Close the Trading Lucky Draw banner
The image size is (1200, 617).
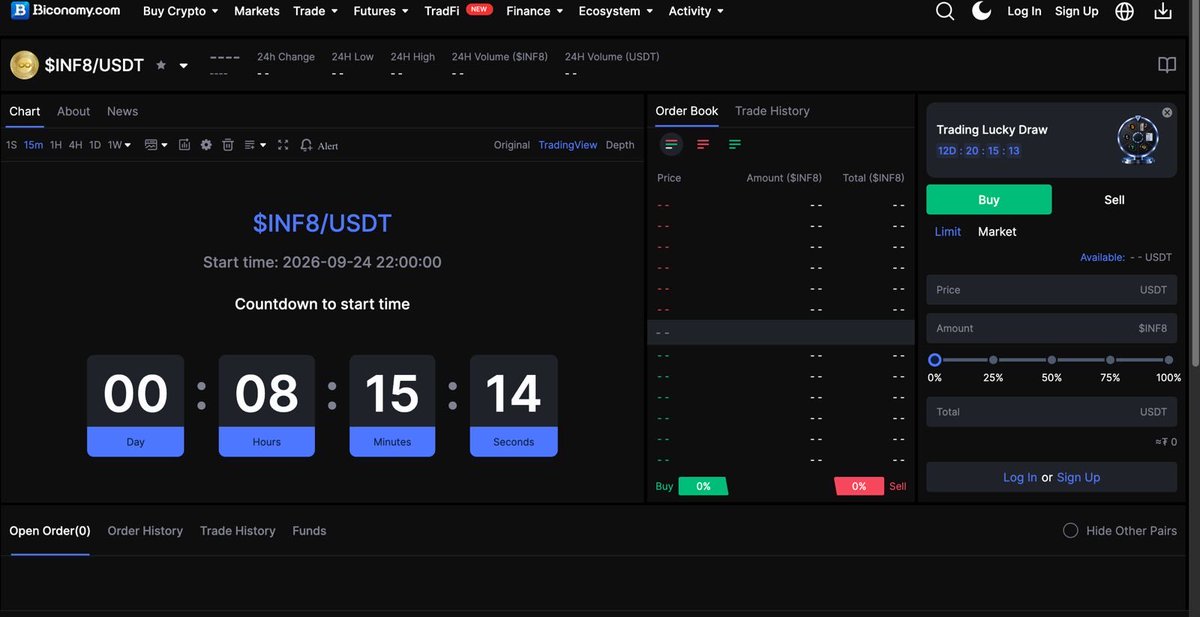[x=1167, y=113]
